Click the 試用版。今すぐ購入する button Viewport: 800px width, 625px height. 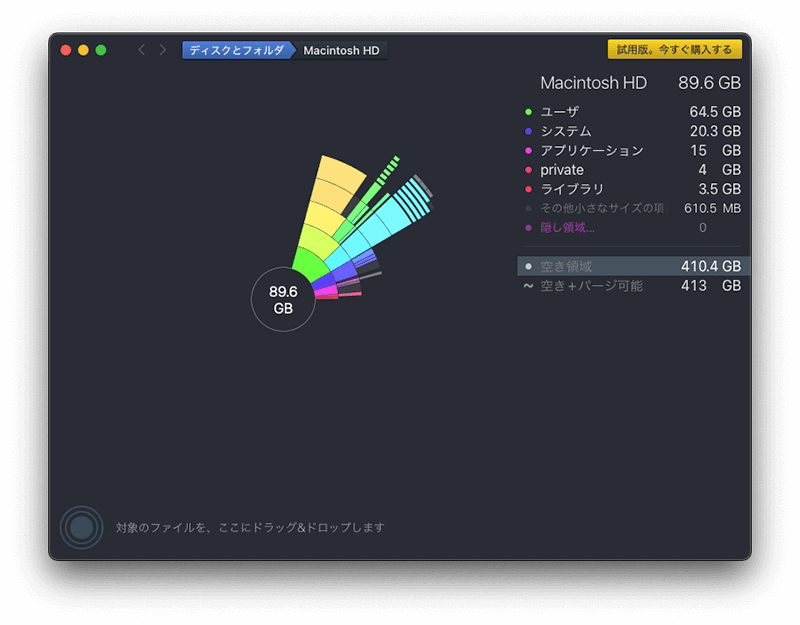click(x=674, y=49)
